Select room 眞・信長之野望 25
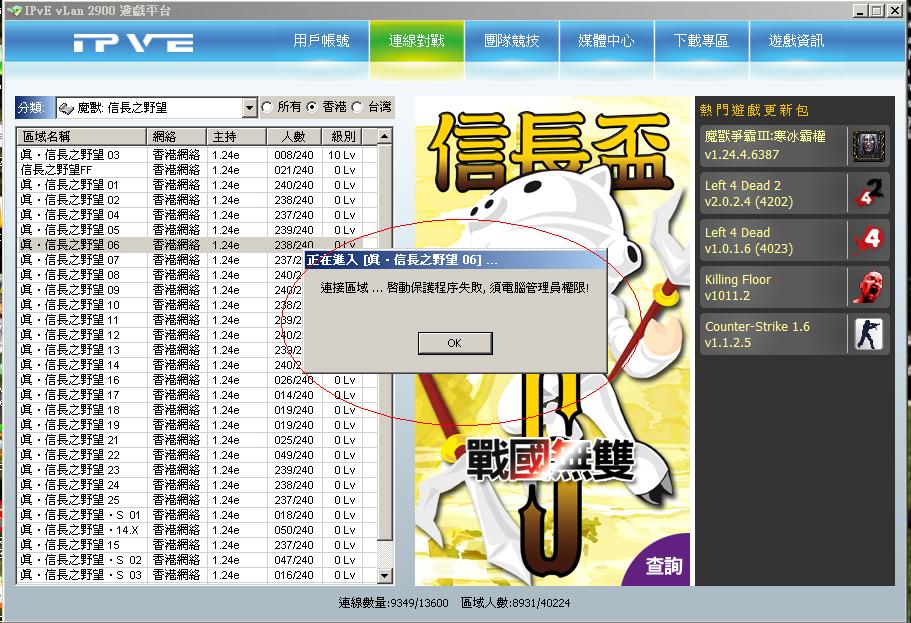The image size is (911, 623). coord(198,500)
